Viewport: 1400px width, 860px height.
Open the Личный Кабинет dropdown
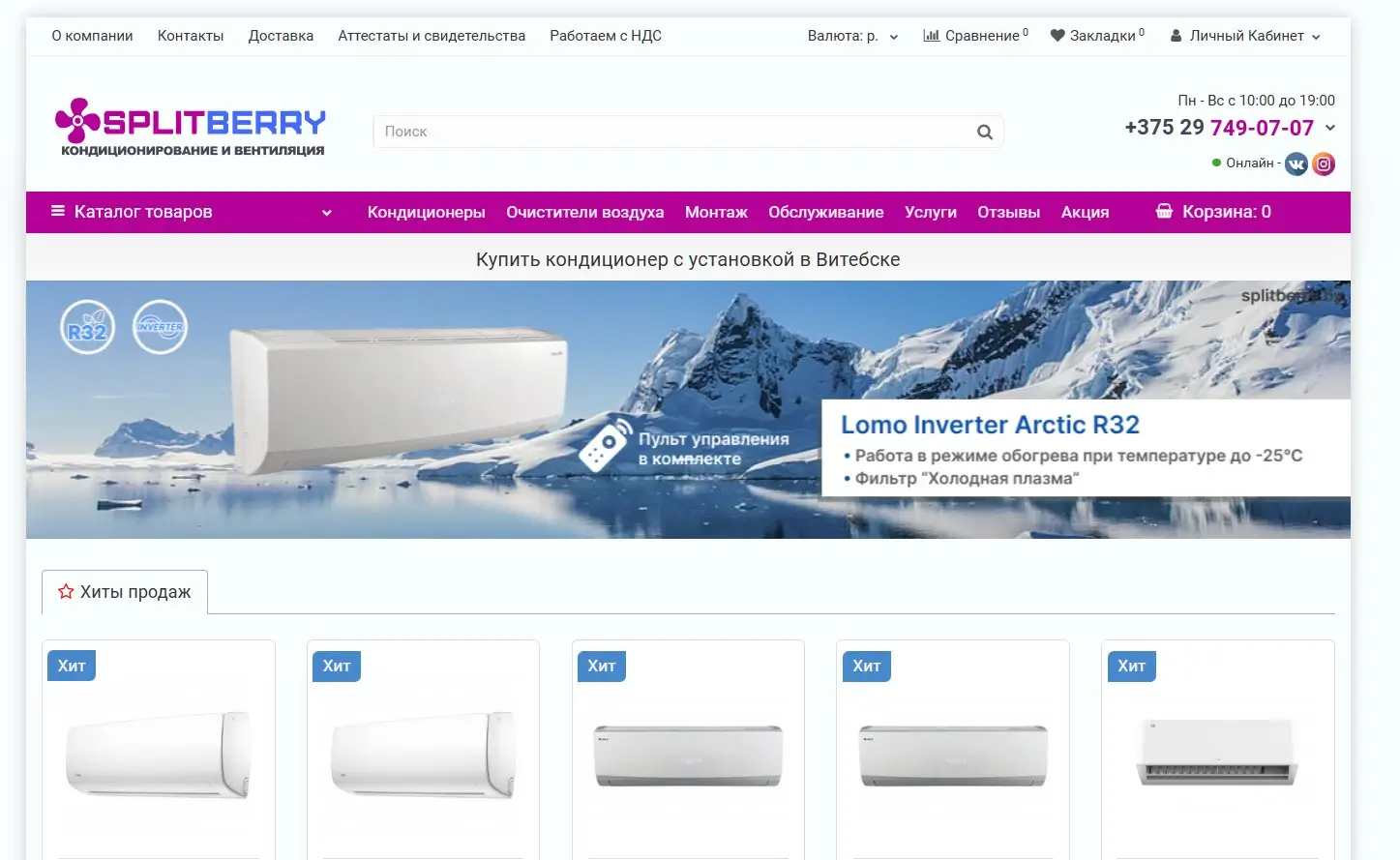[x=1245, y=36]
